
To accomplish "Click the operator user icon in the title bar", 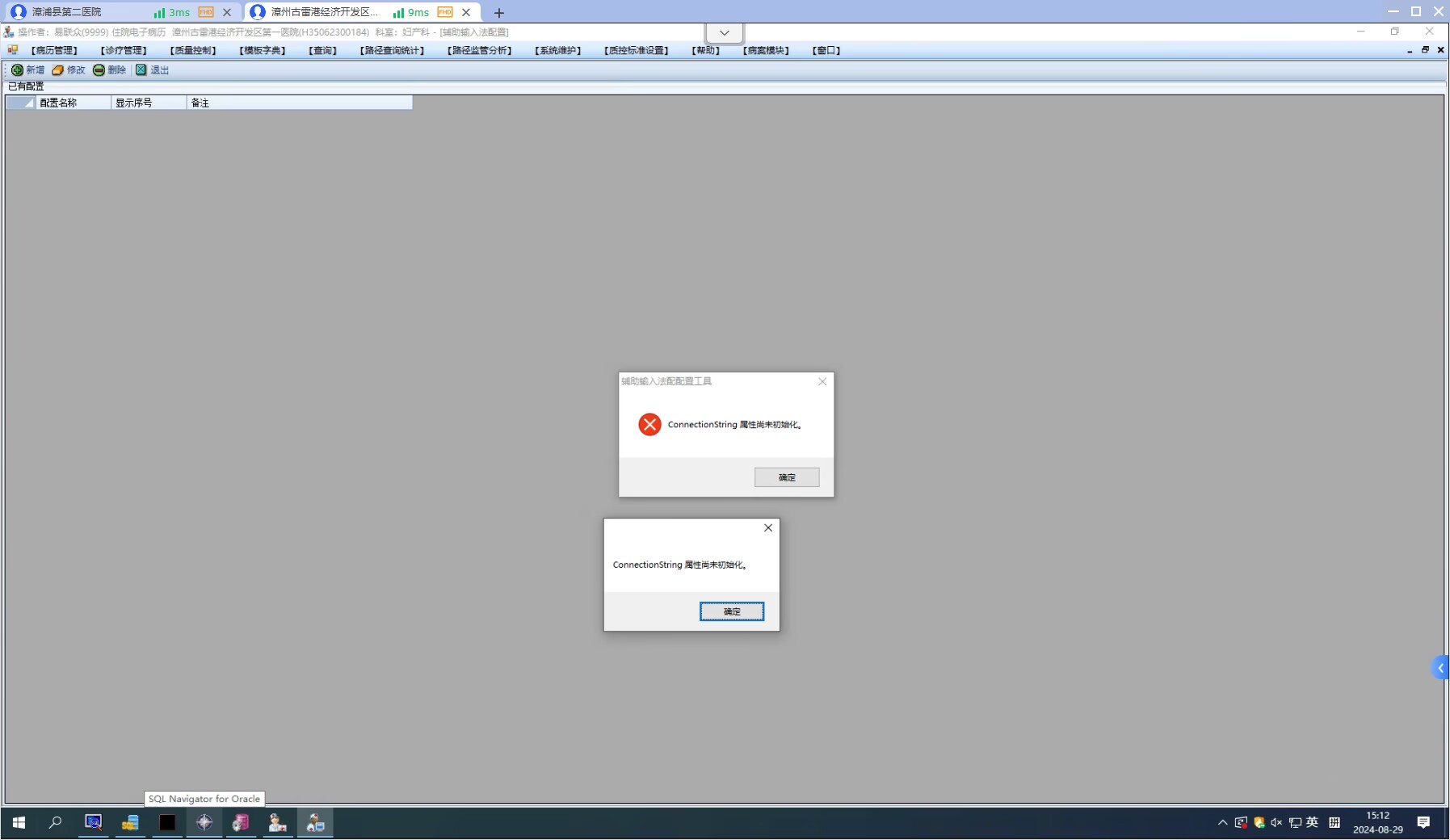I will pos(9,32).
